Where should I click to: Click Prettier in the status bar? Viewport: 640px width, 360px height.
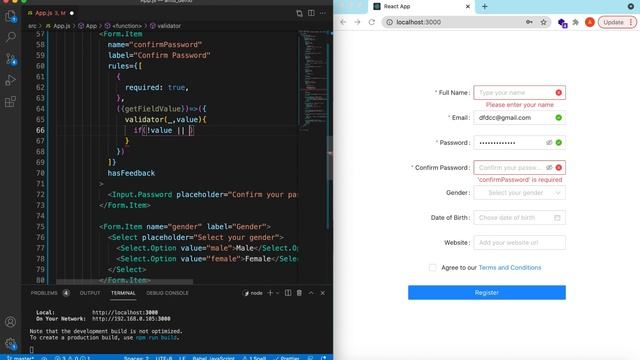[287, 358]
